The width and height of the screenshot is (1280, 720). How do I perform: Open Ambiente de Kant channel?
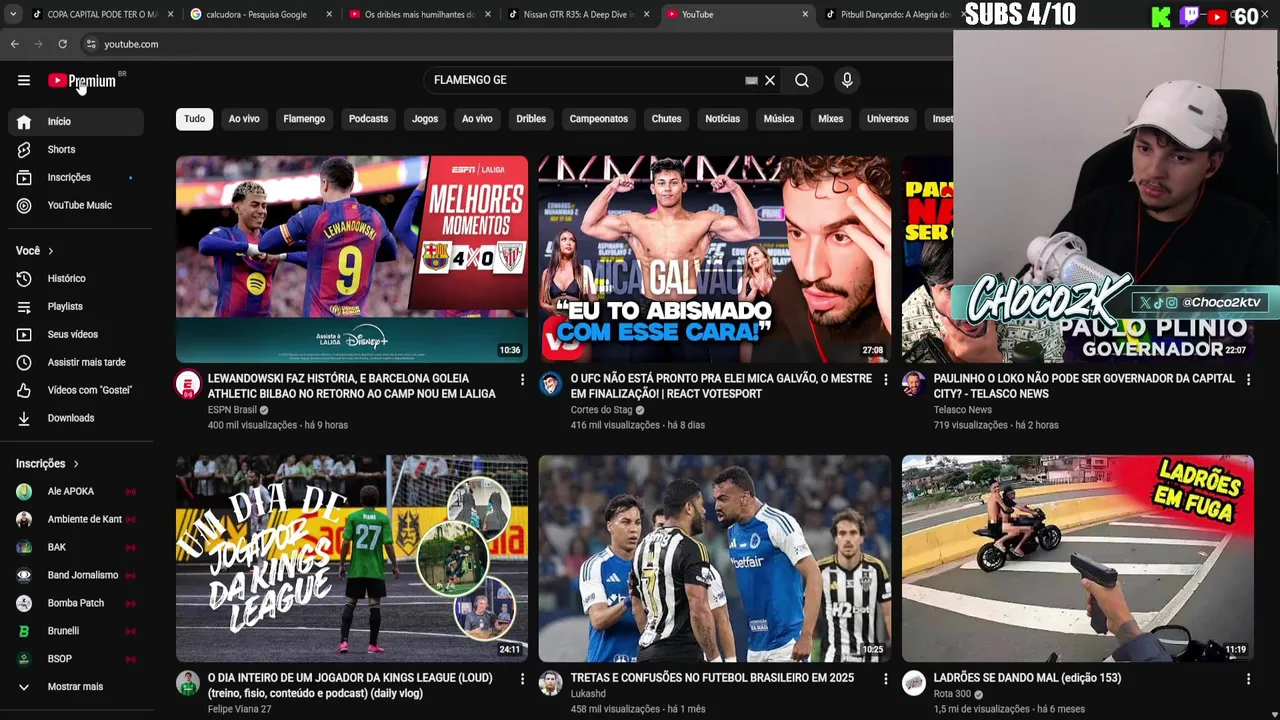point(76,519)
